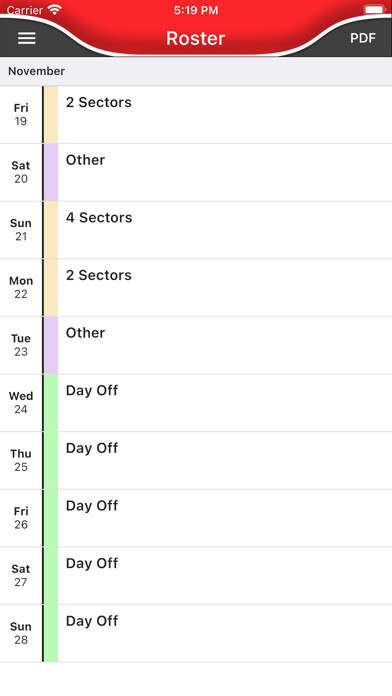
Task: Tap the Fri 19 date label
Action: [x=21, y=115]
